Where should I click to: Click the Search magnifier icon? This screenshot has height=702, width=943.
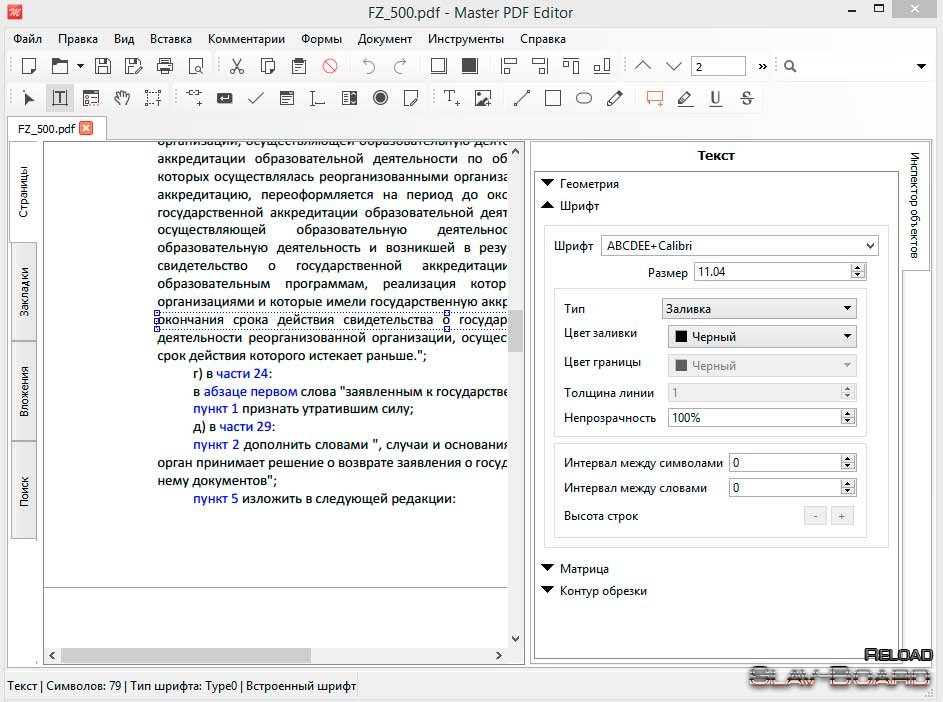790,66
